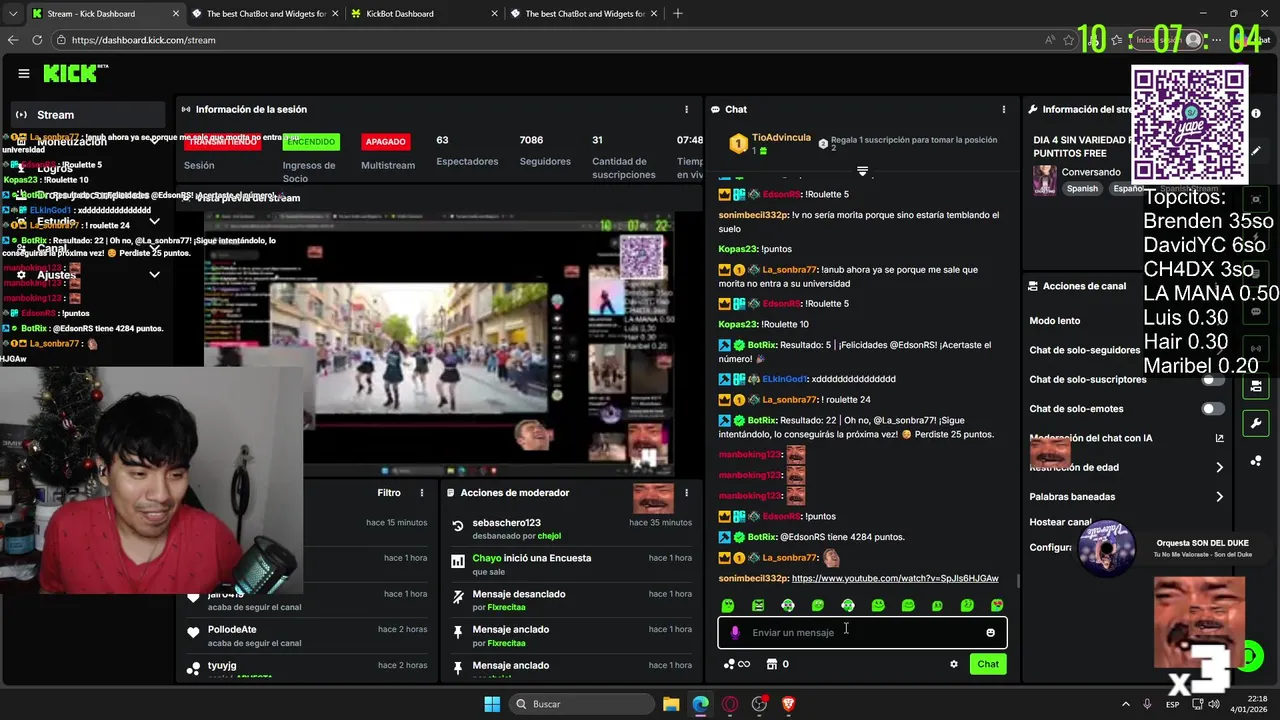Click the green ENCENDIDO badge
The height and width of the screenshot is (720, 1280).
click(x=311, y=142)
